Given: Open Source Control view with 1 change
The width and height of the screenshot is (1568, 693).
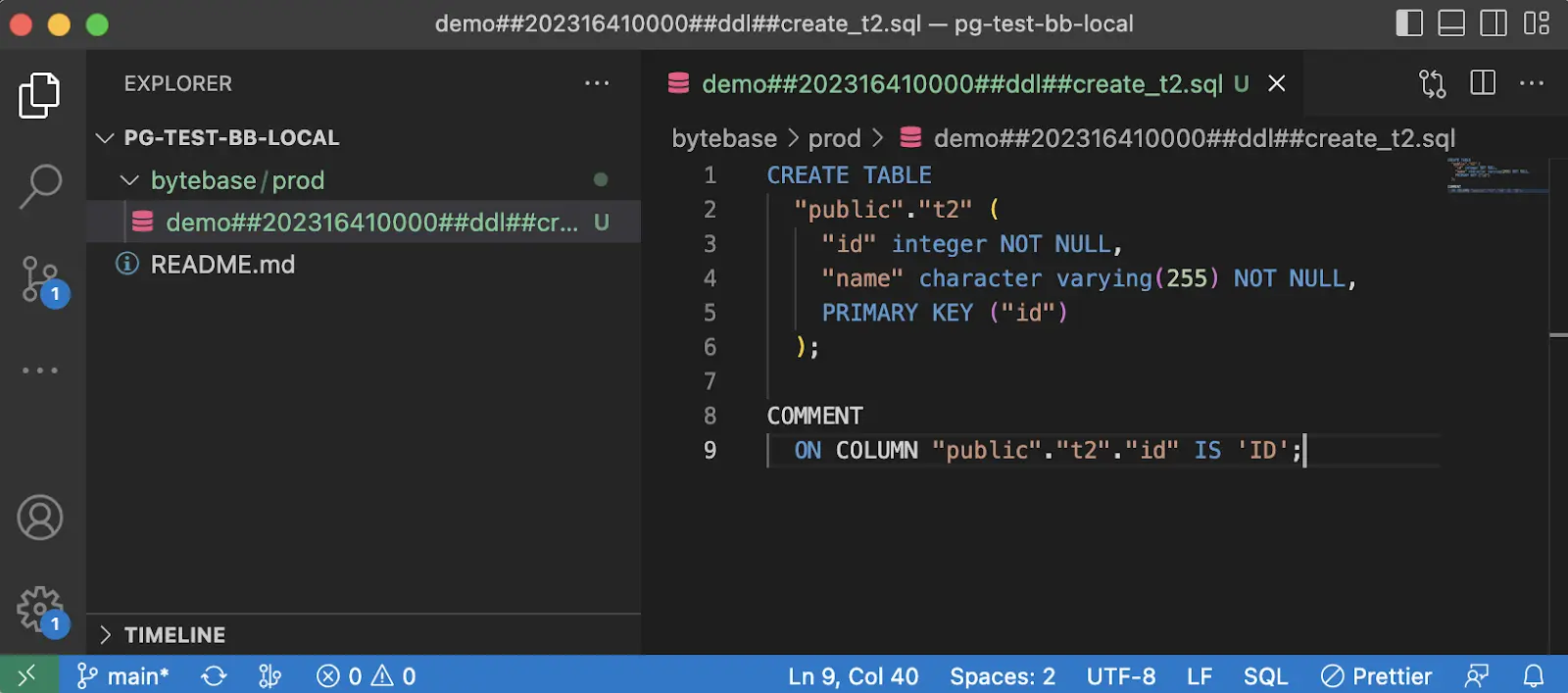Looking at the screenshot, I should click(43, 280).
